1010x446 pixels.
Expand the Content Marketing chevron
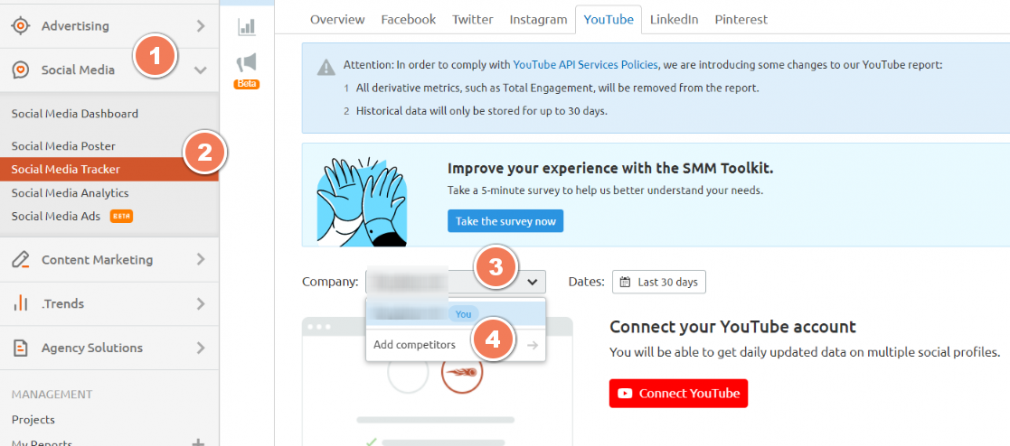point(201,260)
